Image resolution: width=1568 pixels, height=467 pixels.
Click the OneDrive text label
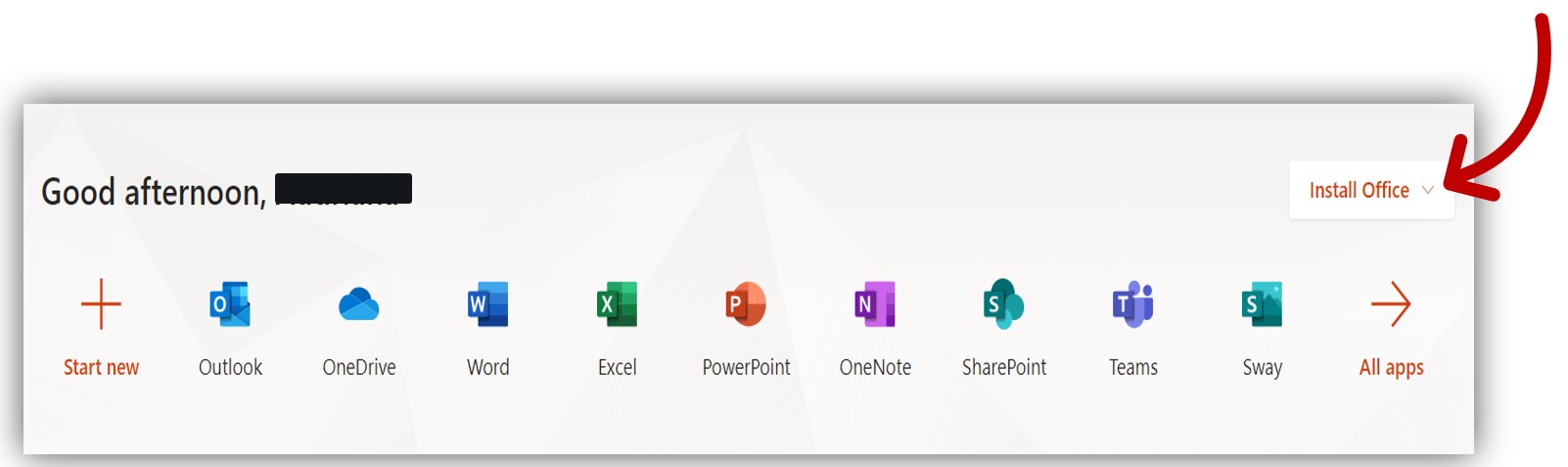tap(359, 367)
